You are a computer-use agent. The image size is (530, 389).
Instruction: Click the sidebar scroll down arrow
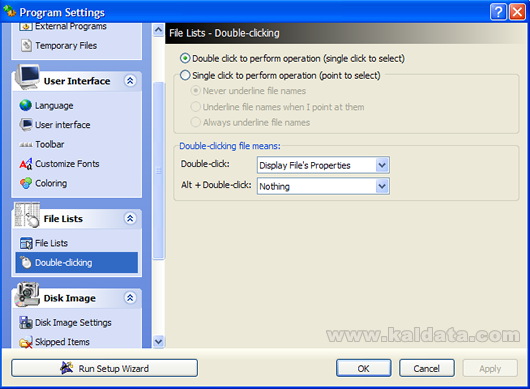click(x=158, y=342)
